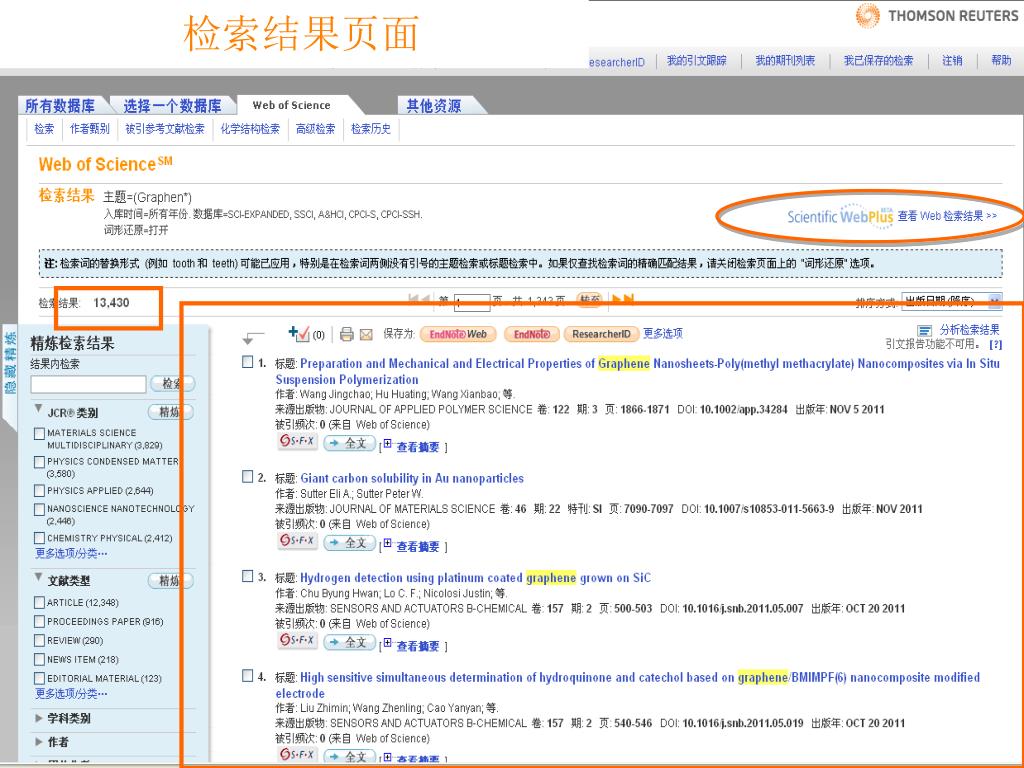Select the Web of Science tab
Screen dimensions: 1024x768
point(291,105)
